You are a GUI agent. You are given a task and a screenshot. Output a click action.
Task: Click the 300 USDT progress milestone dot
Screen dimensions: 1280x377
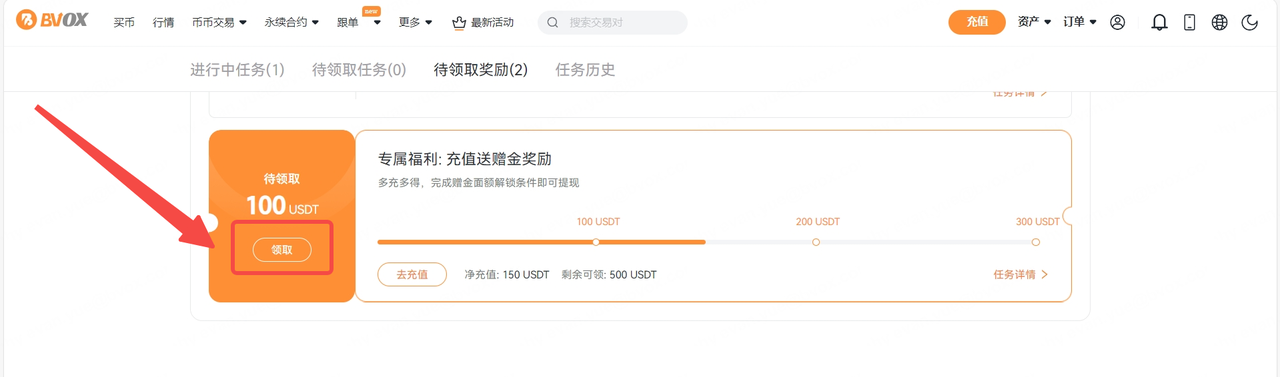(1036, 242)
